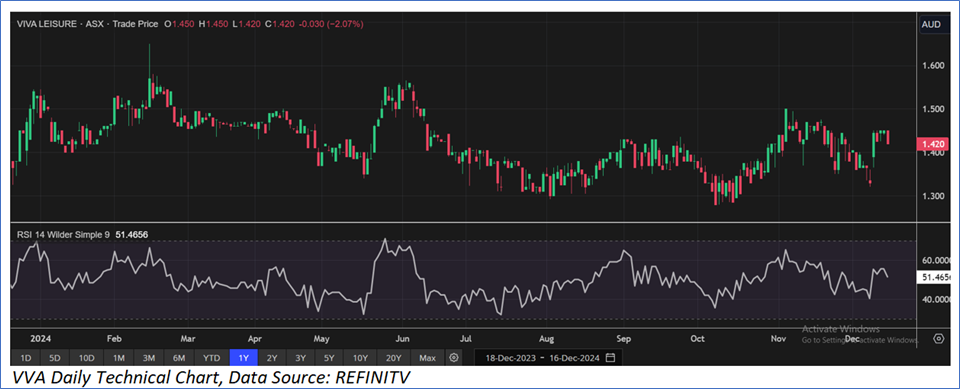Select the 20Y time range
This screenshot has height=389, width=960.
393,357
